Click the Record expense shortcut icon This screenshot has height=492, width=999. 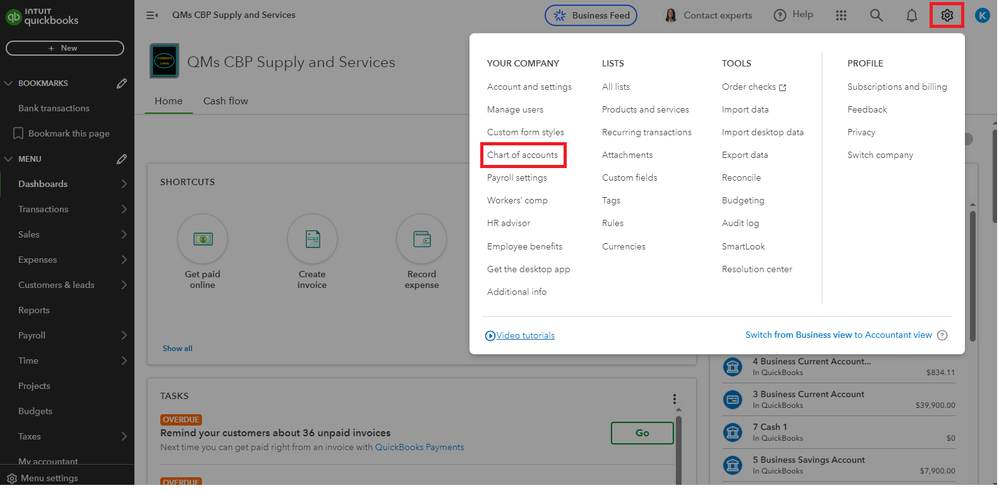pos(422,239)
